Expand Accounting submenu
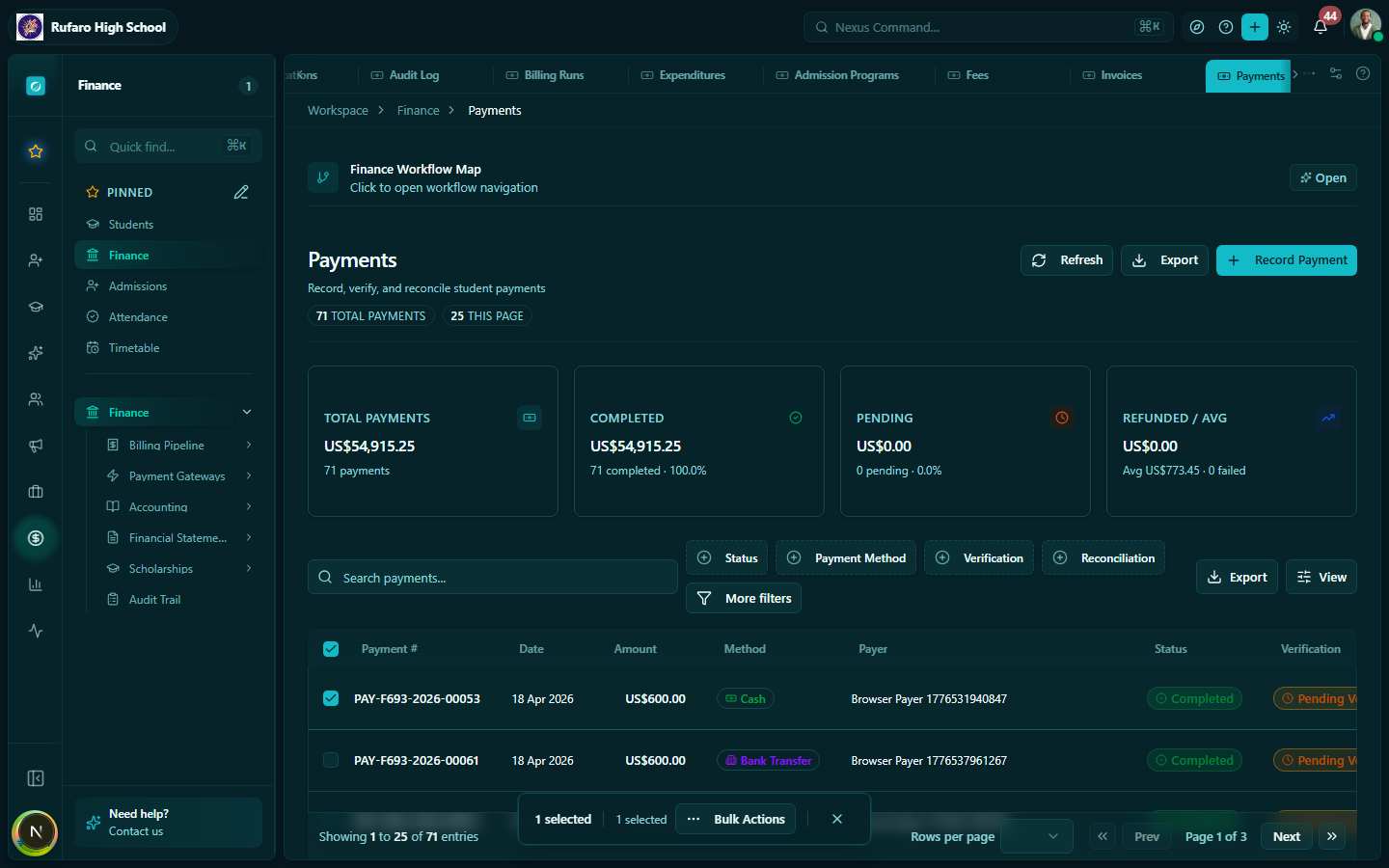 [x=249, y=506]
